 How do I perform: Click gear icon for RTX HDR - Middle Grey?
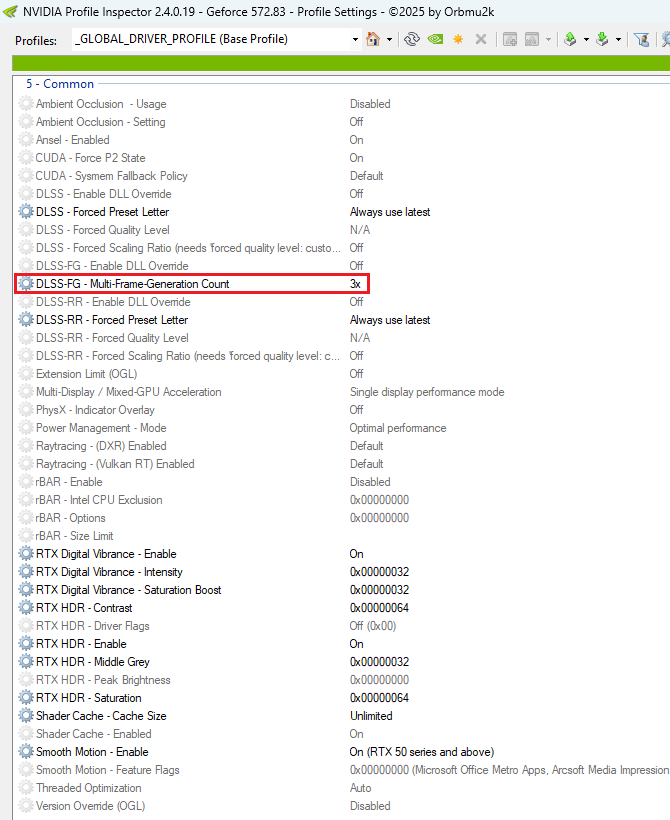[26, 662]
